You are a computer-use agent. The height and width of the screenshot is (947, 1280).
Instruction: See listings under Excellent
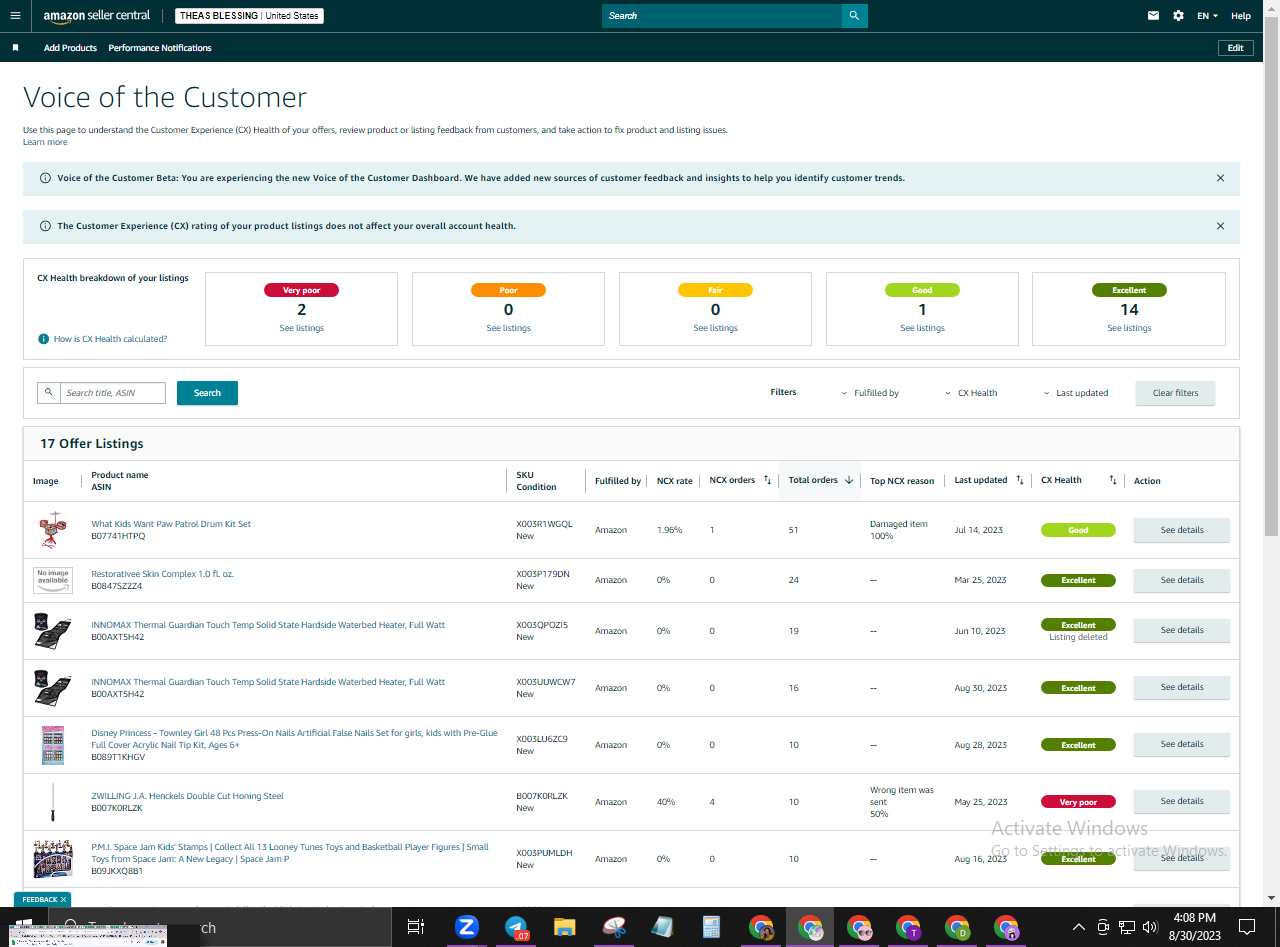pyautogui.click(x=1129, y=328)
